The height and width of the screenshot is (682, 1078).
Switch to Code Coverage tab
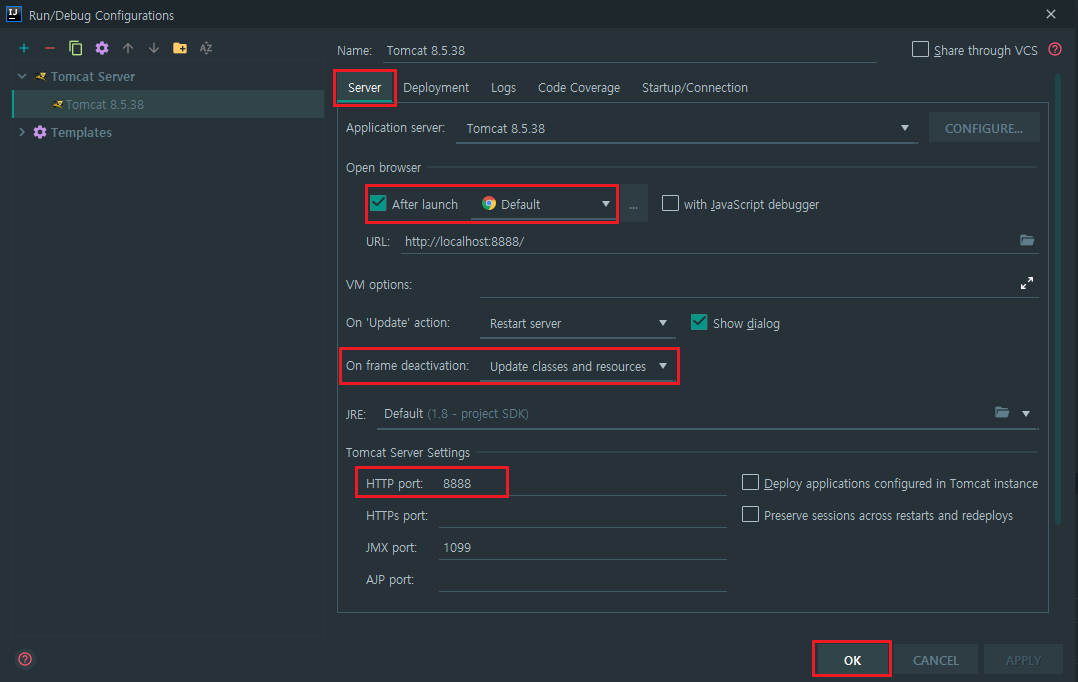click(x=579, y=88)
